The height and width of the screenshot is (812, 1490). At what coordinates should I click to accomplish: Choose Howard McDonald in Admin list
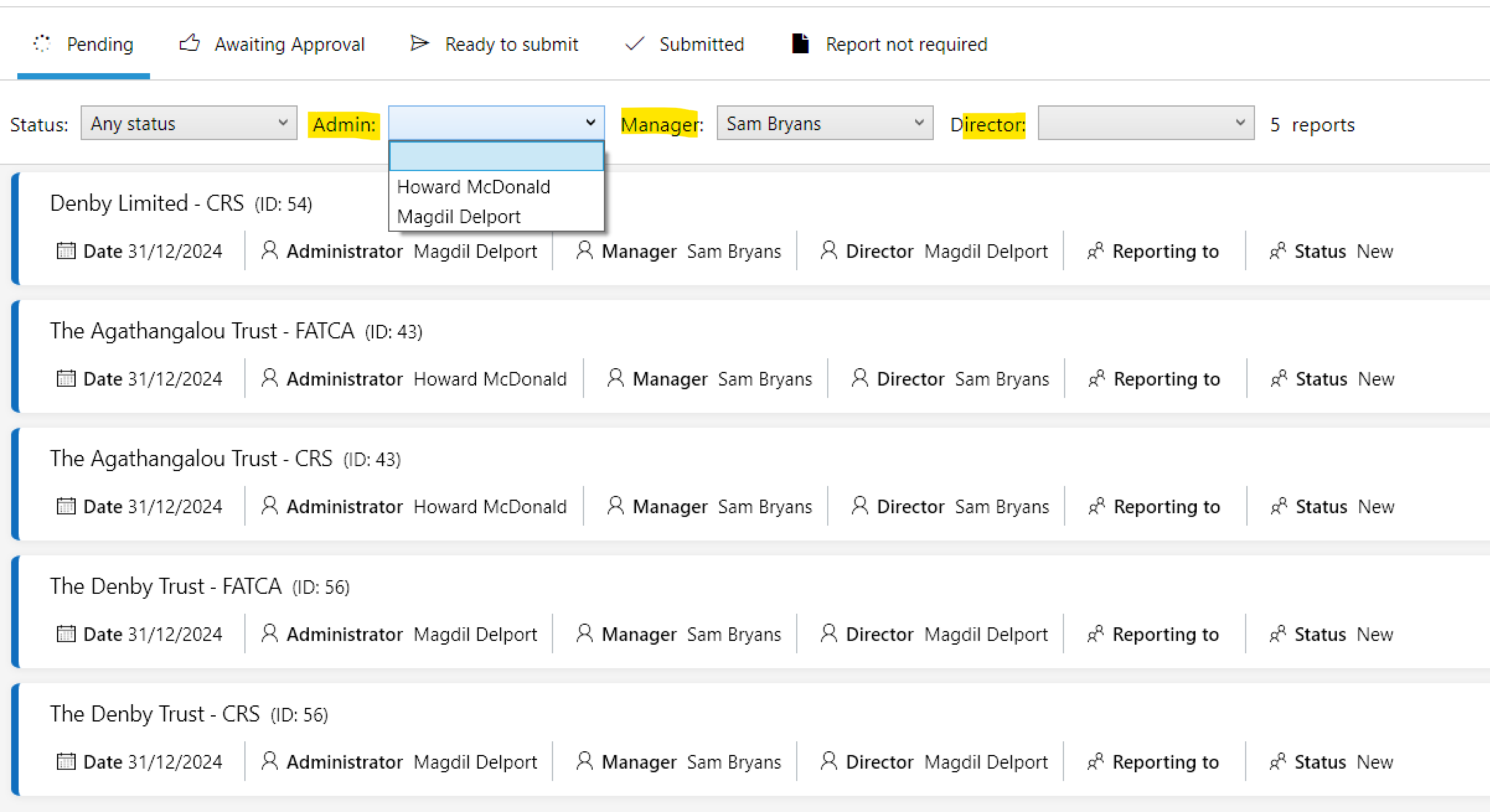497,187
